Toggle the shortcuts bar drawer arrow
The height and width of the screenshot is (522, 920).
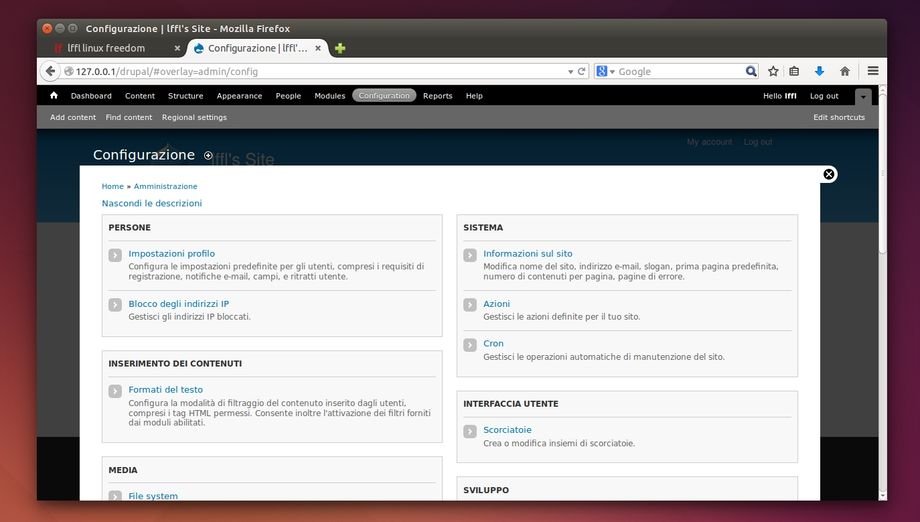click(x=863, y=97)
